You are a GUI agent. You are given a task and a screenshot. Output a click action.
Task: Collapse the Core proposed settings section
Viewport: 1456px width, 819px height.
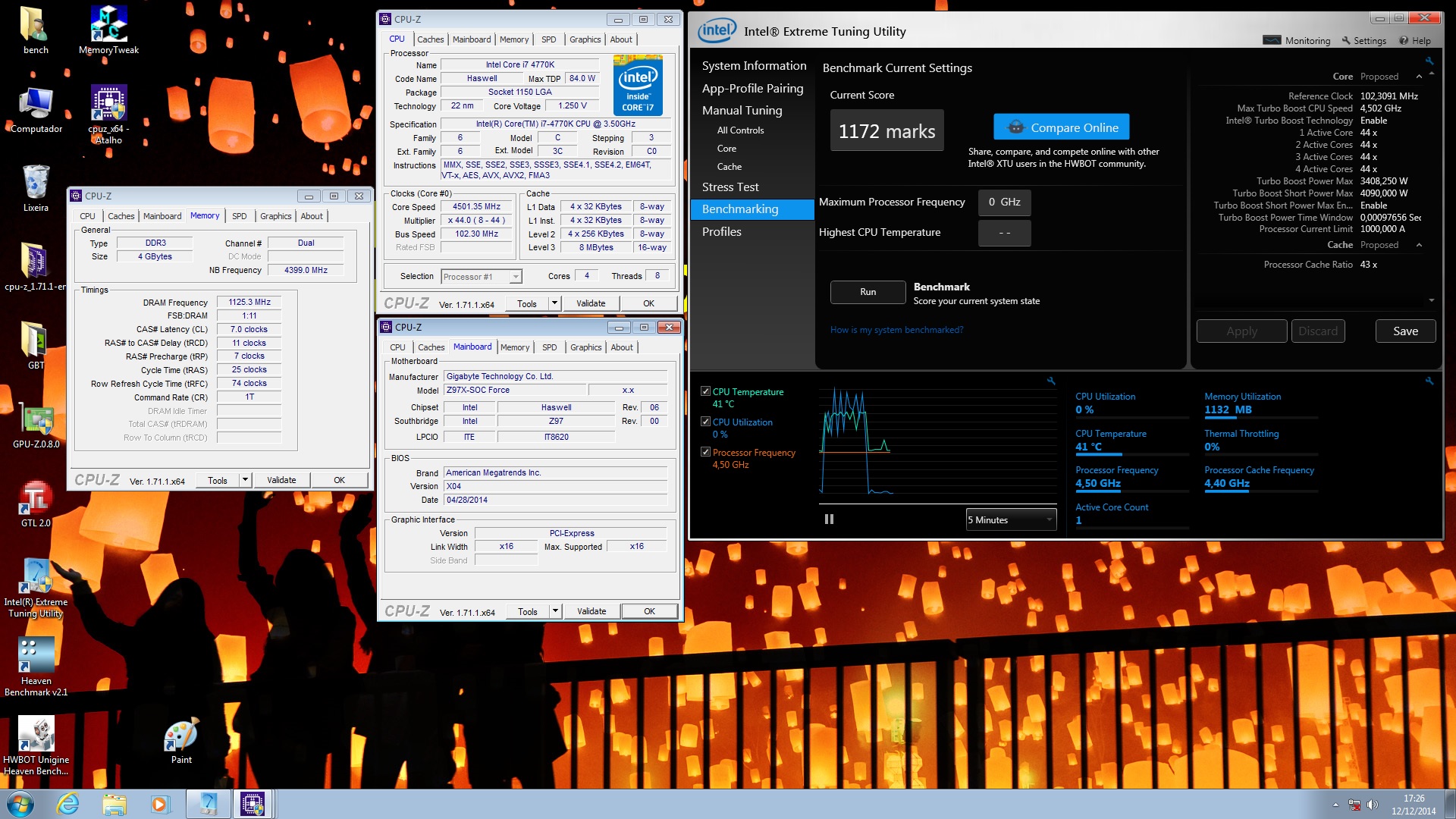1419,77
